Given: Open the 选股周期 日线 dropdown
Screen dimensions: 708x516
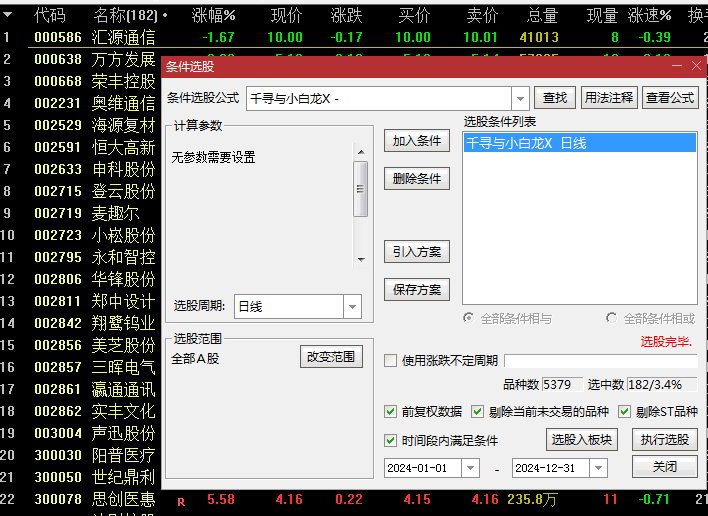Looking at the screenshot, I should 352,307.
